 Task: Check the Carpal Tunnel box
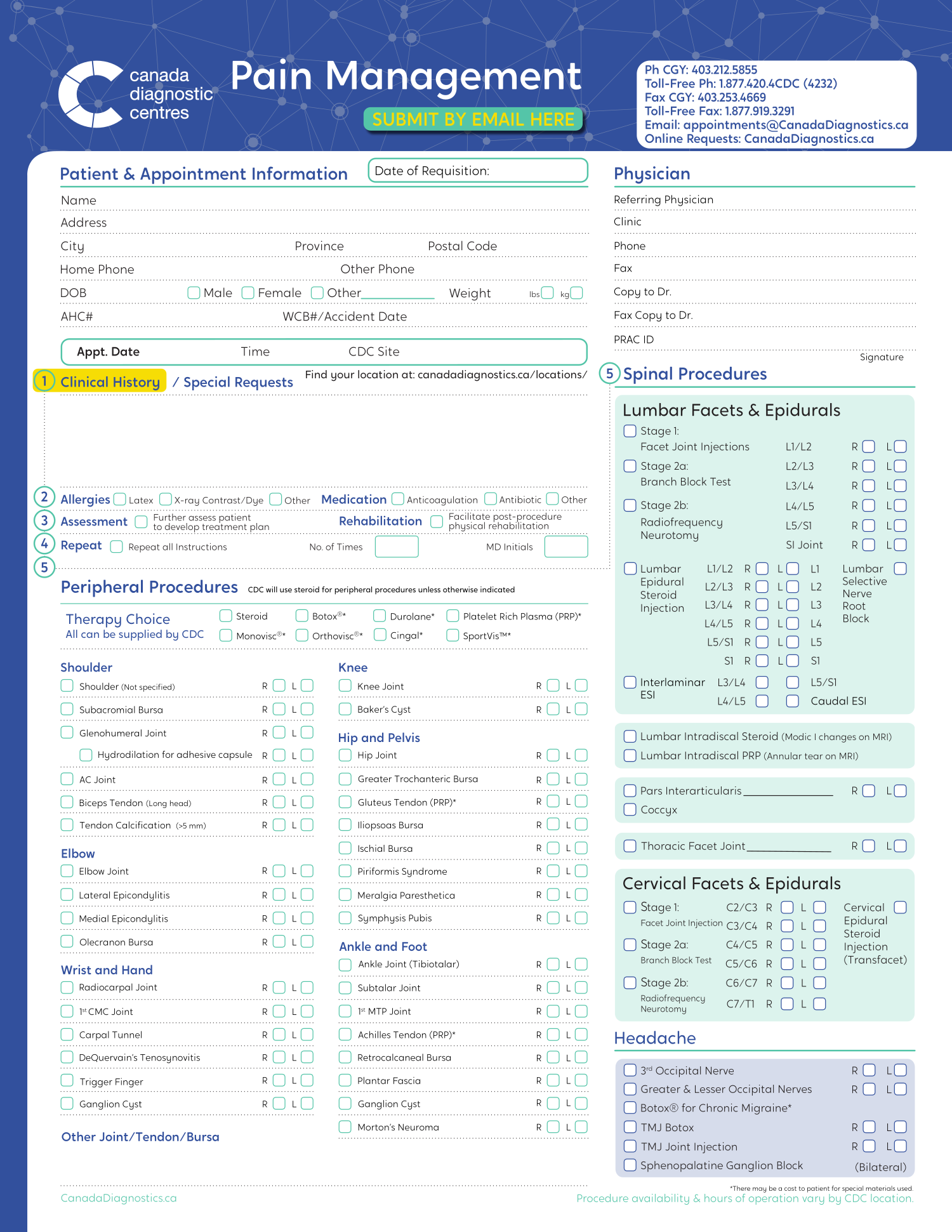coord(67,1035)
